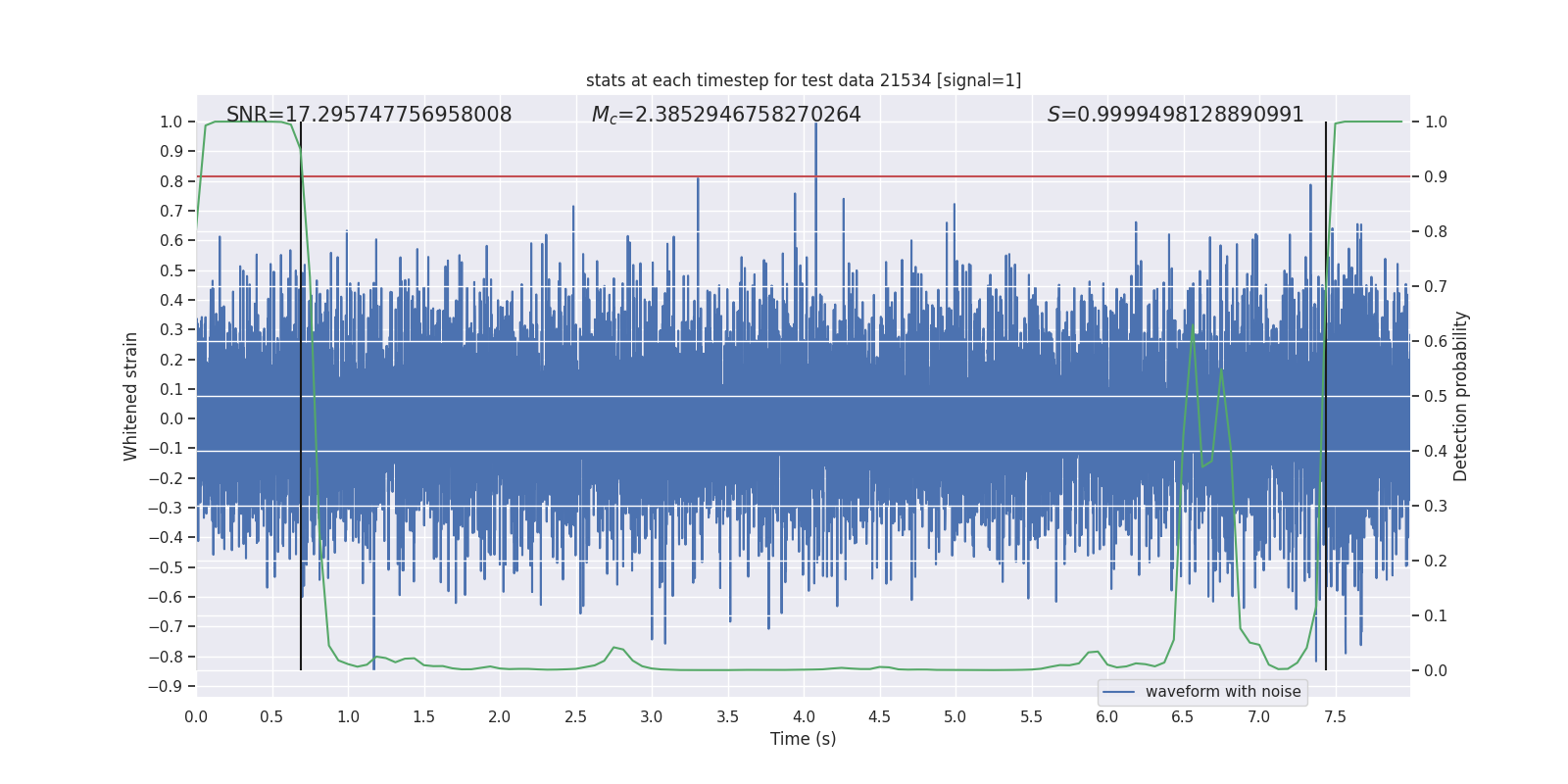1568x784 pixels.
Task: Click the 0.9 tick label on the right axis
Action: (x=1435, y=176)
